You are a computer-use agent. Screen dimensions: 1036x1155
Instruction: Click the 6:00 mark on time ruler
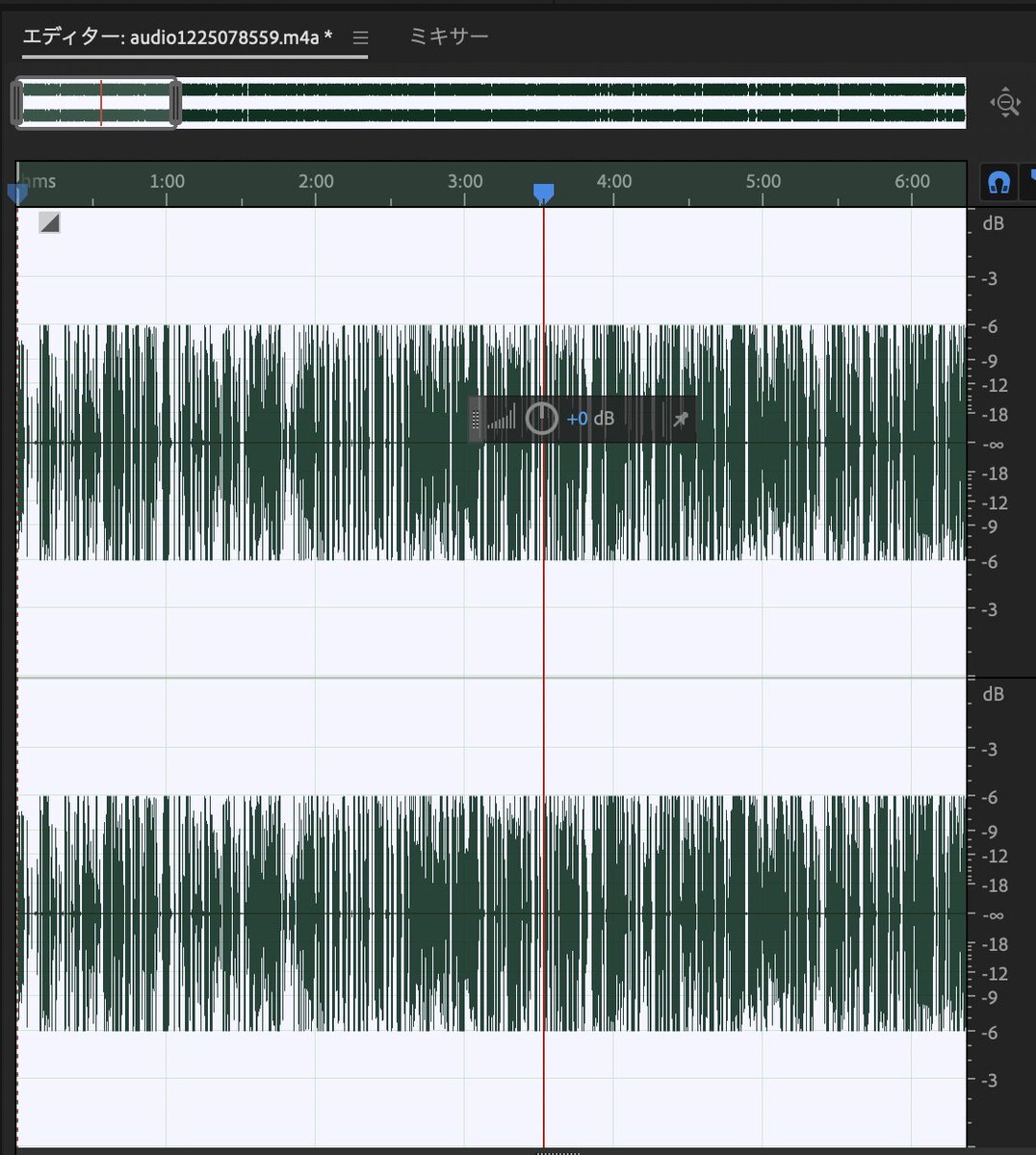[x=913, y=181]
